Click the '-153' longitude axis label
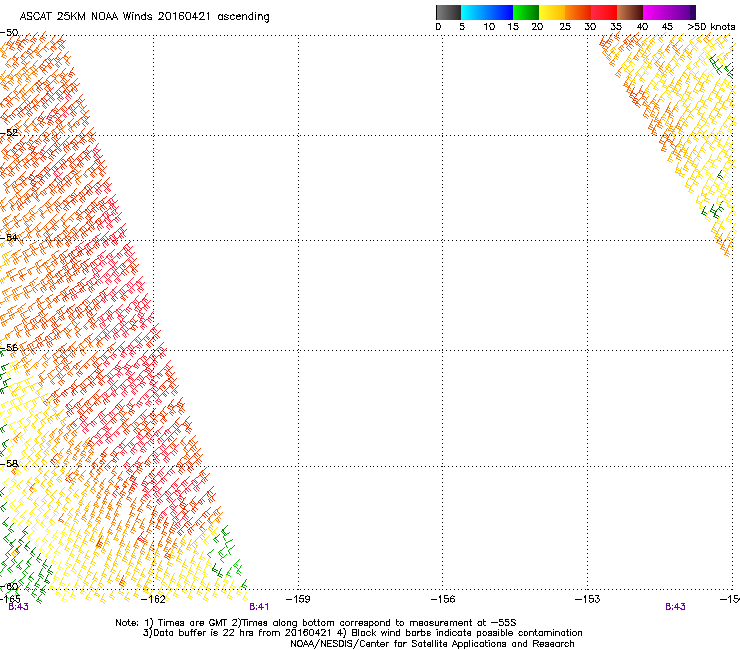 [x=587, y=599]
